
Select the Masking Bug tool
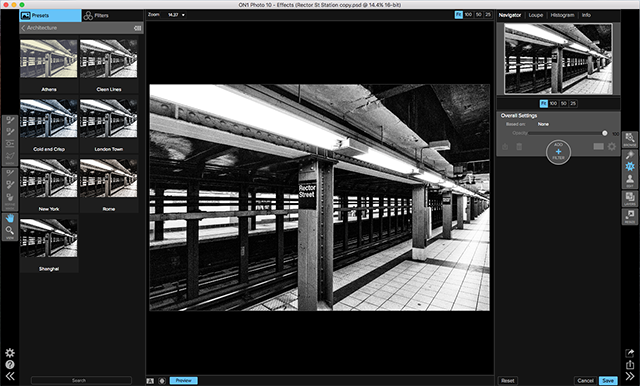coord(10,144)
